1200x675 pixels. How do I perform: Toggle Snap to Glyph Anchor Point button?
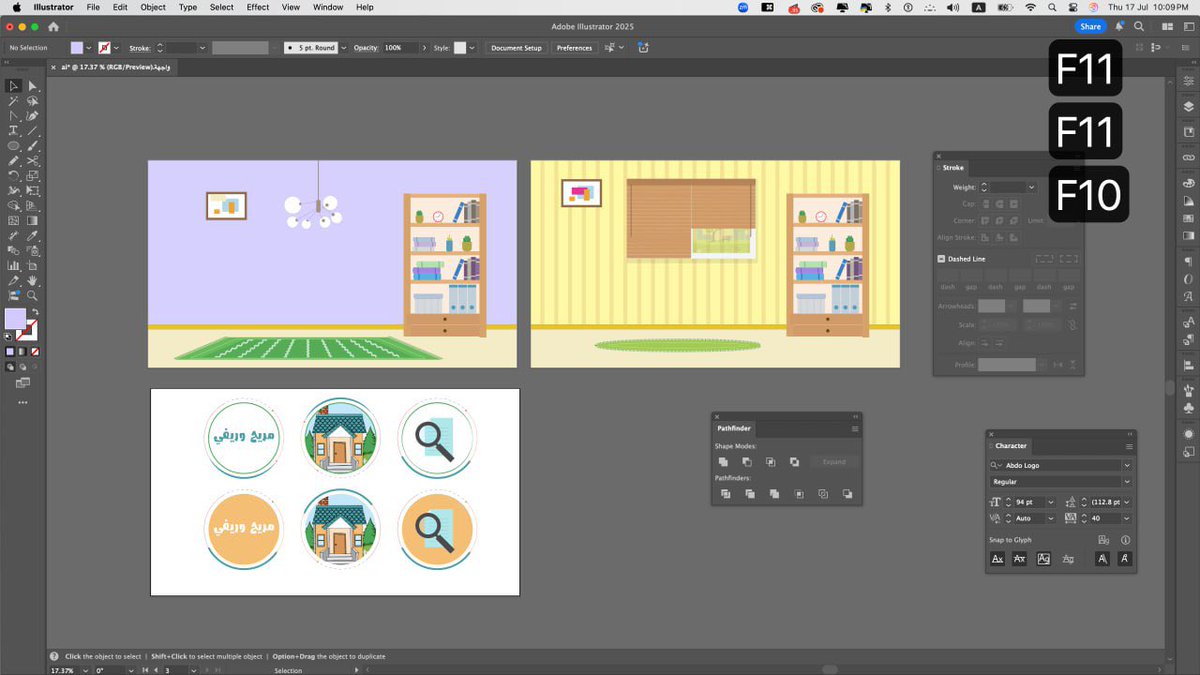(x=1125, y=559)
